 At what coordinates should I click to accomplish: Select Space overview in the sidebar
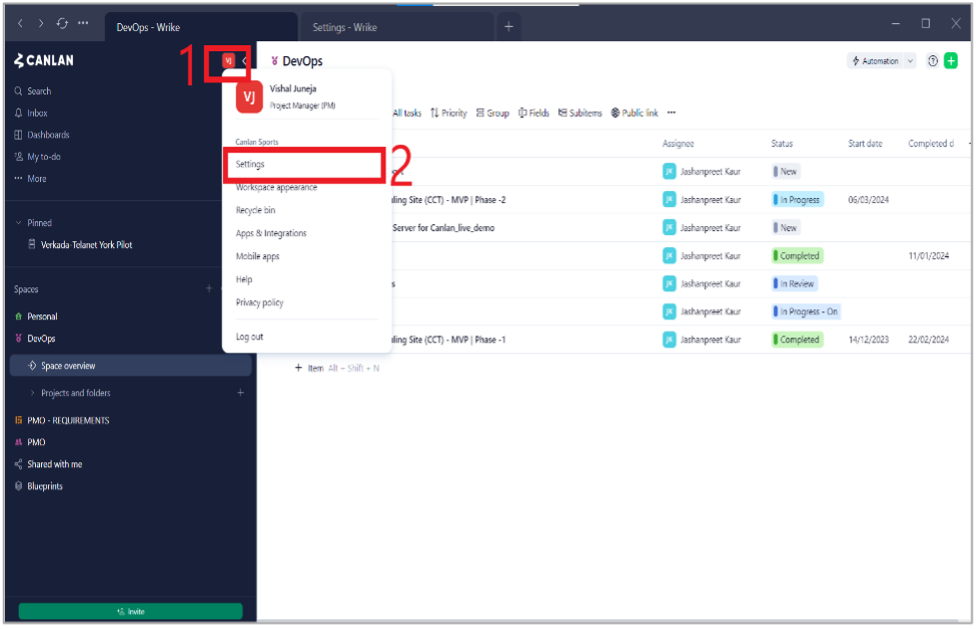[131, 366]
